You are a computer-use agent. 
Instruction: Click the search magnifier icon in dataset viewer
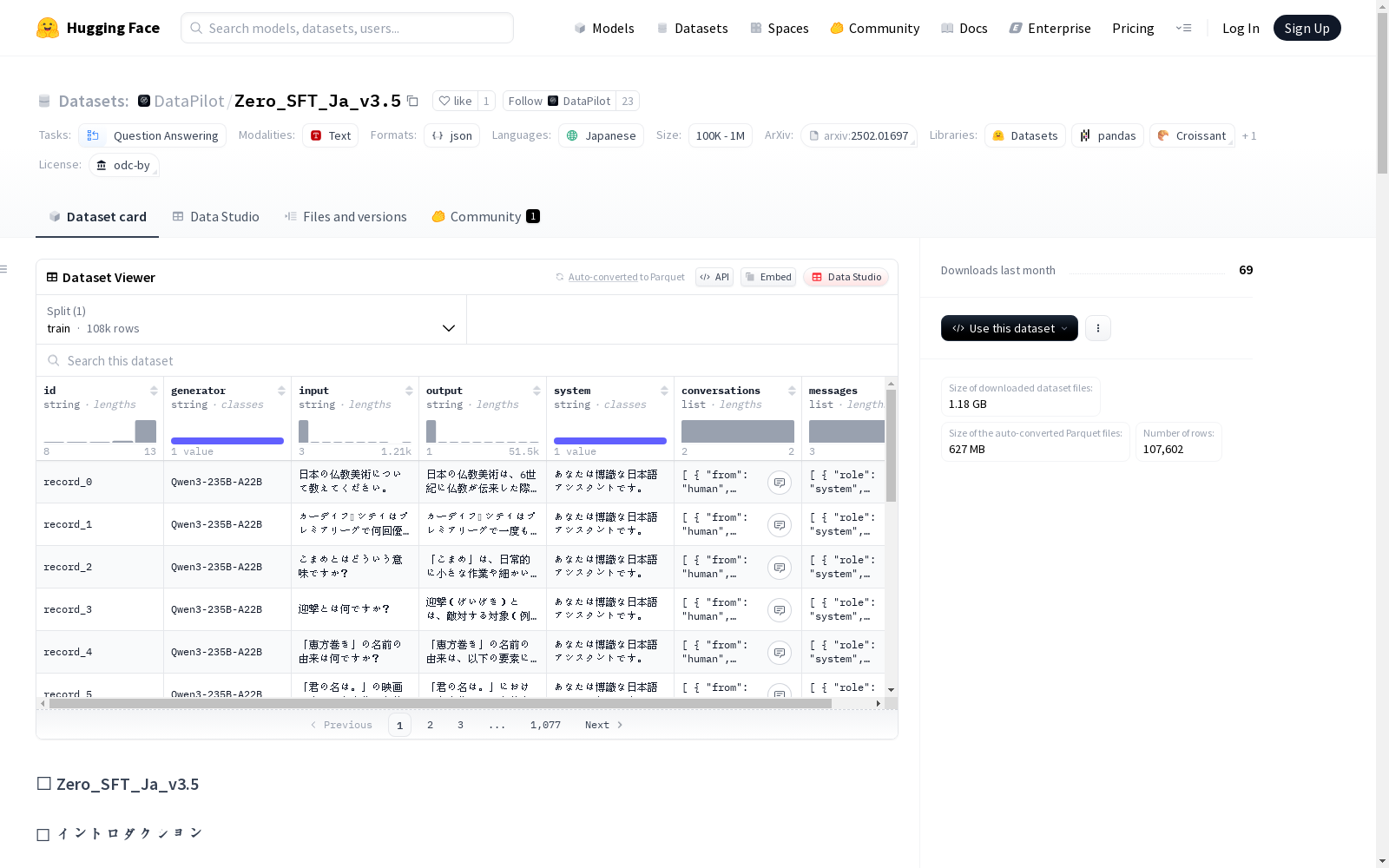pyautogui.click(x=54, y=361)
